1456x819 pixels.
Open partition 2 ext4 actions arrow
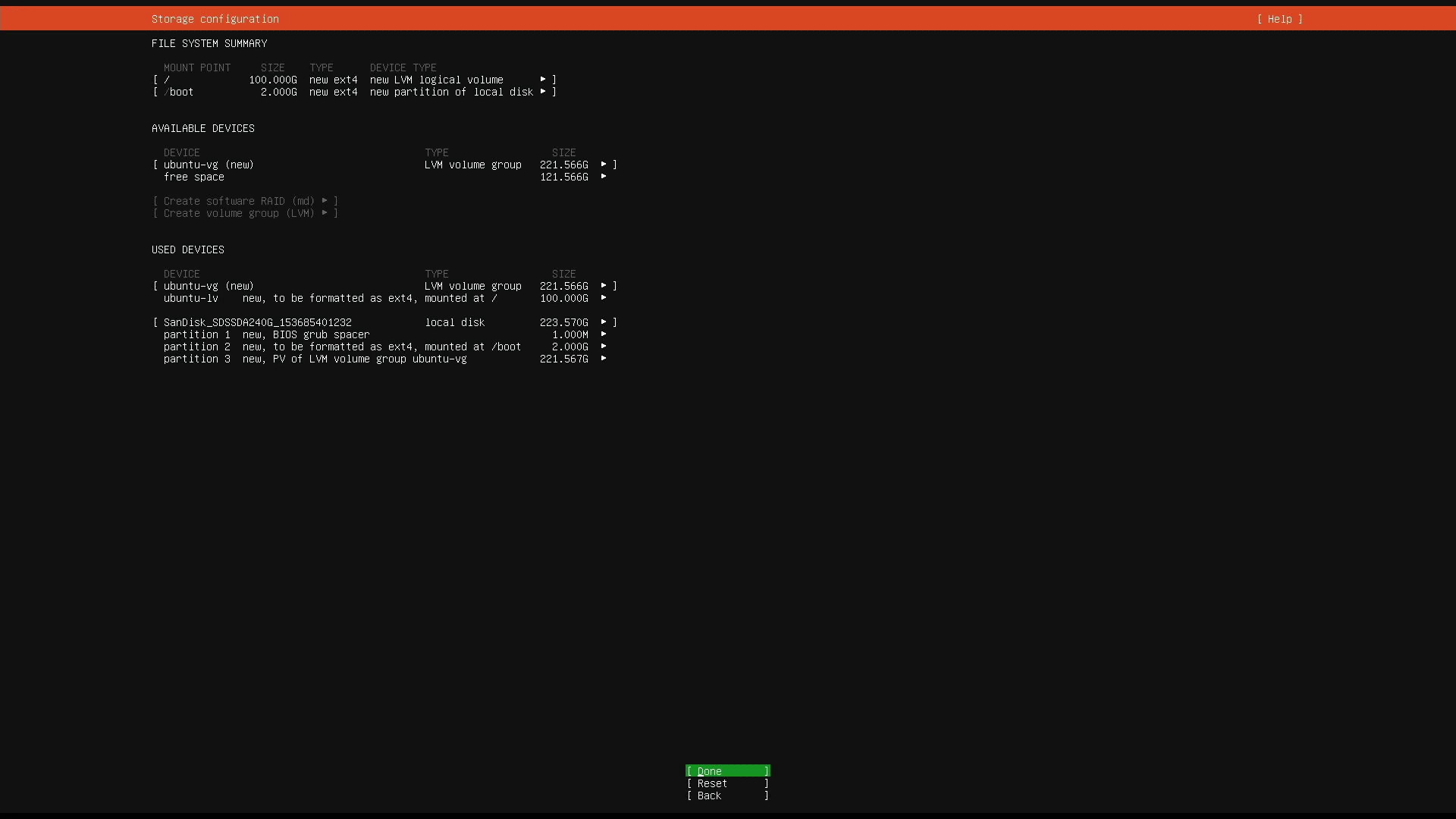click(x=604, y=347)
